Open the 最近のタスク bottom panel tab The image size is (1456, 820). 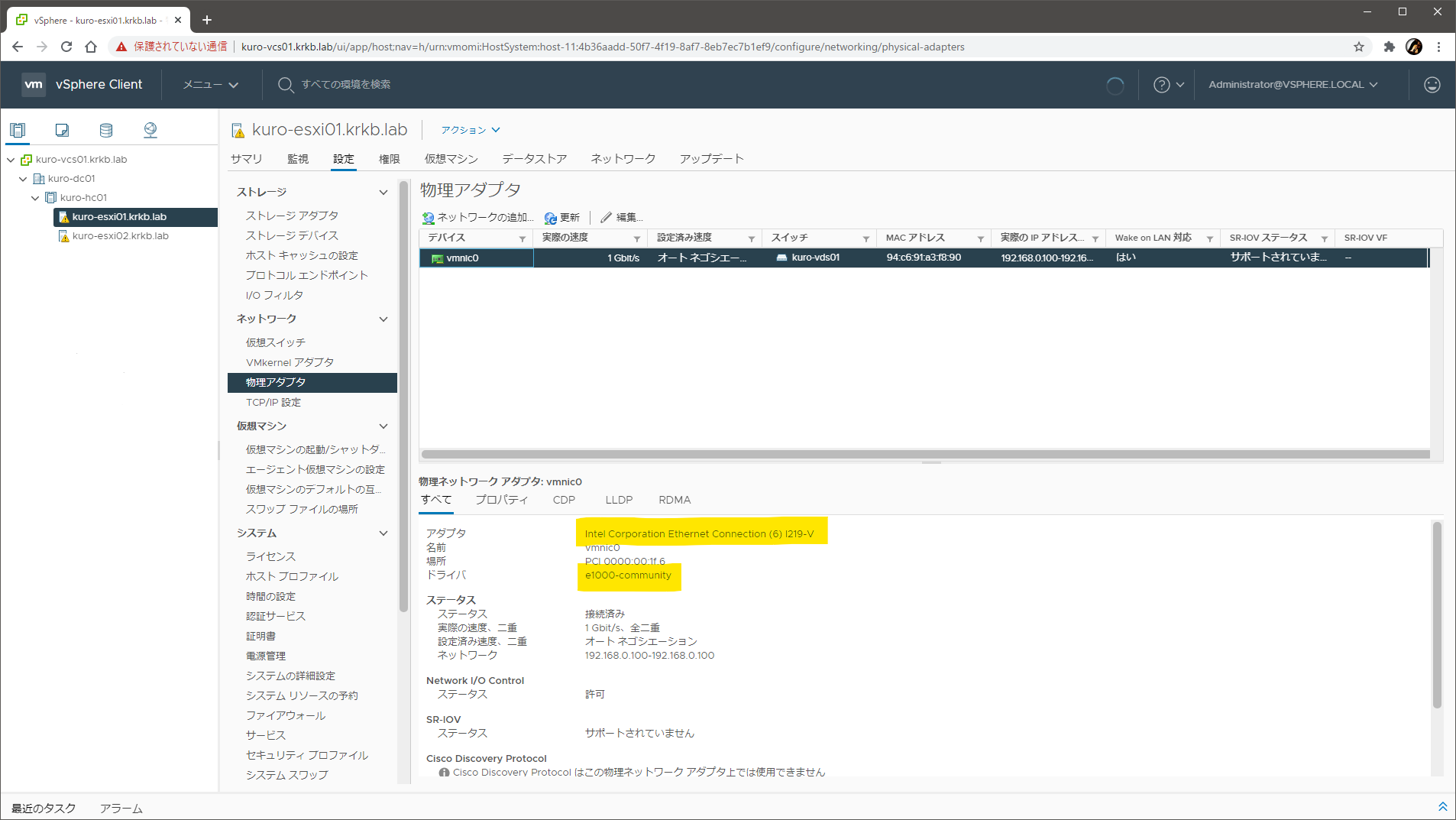(x=44, y=808)
